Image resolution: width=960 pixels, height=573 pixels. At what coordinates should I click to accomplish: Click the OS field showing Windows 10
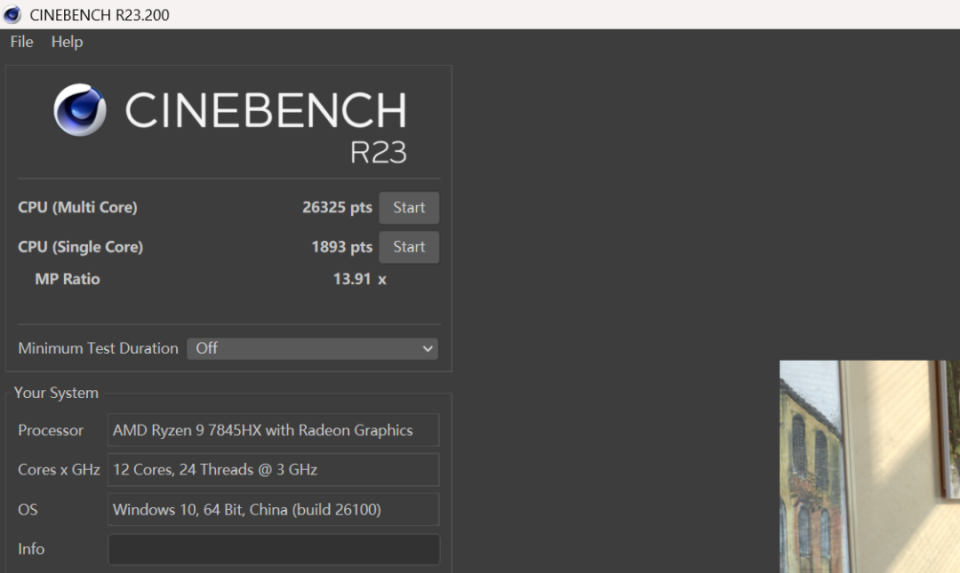pos(273,509)
